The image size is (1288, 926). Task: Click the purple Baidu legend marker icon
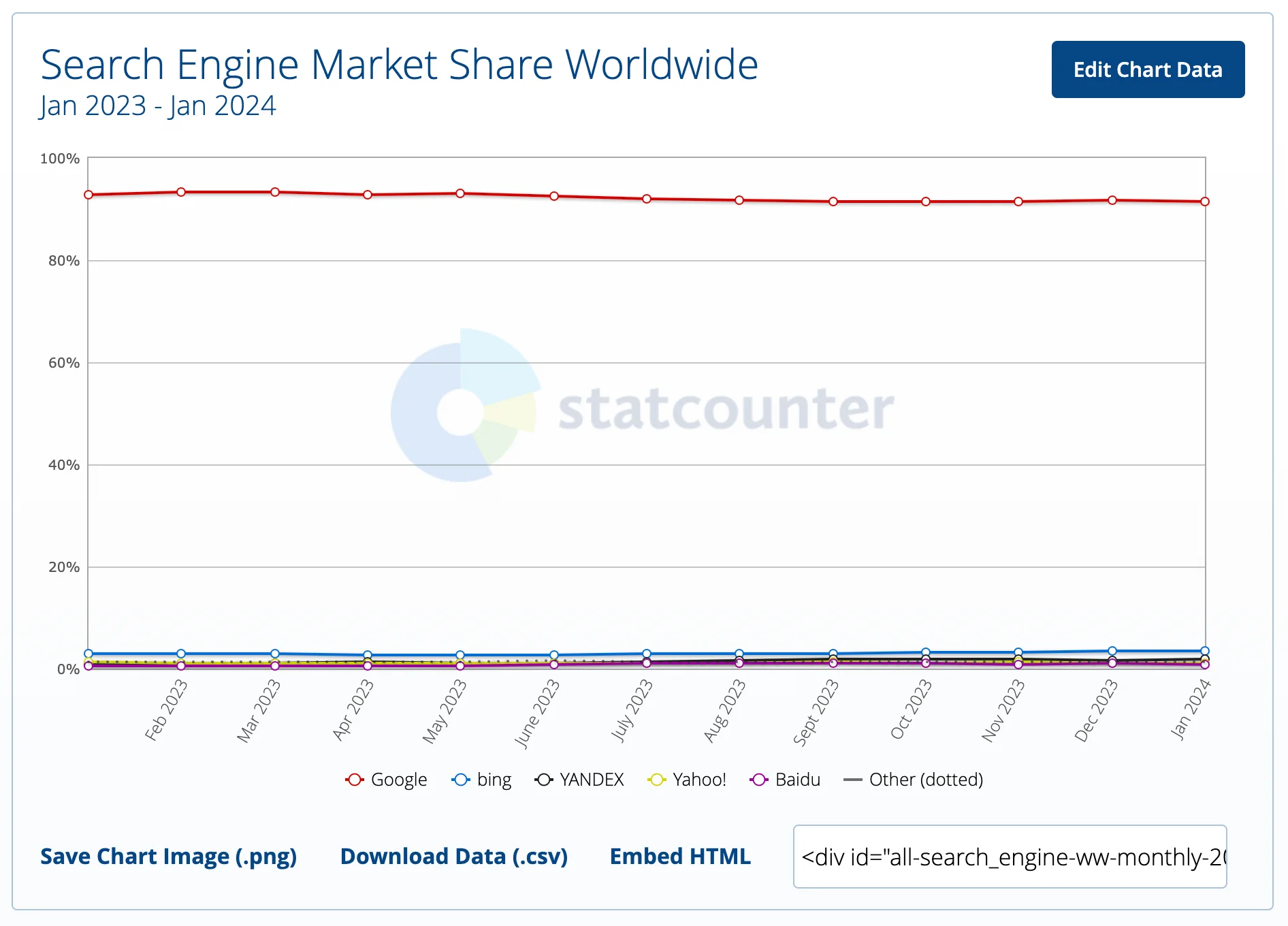(760, 780)
